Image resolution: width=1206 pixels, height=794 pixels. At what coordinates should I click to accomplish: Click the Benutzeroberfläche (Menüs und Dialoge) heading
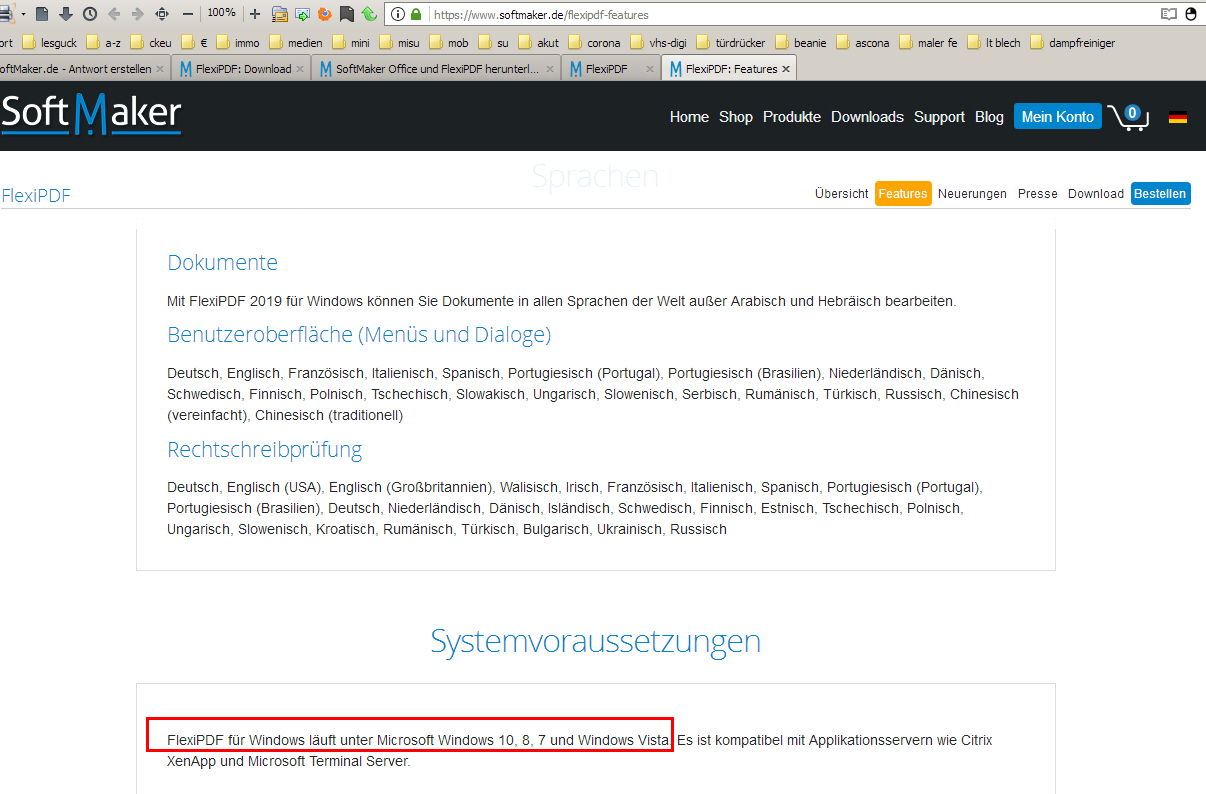(x=359, y=334)
